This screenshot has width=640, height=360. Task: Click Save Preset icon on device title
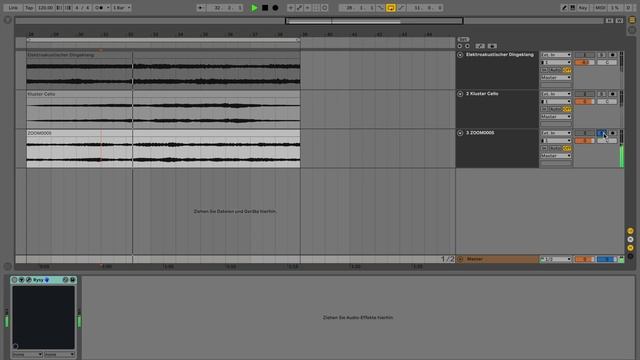[73, 280]
